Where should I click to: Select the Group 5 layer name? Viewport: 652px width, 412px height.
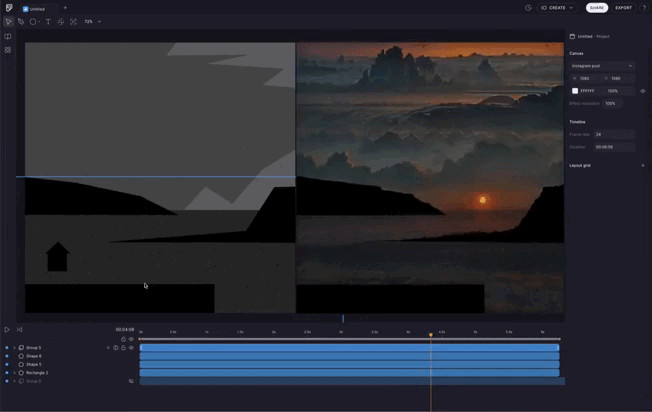click(x=34, y=348)
